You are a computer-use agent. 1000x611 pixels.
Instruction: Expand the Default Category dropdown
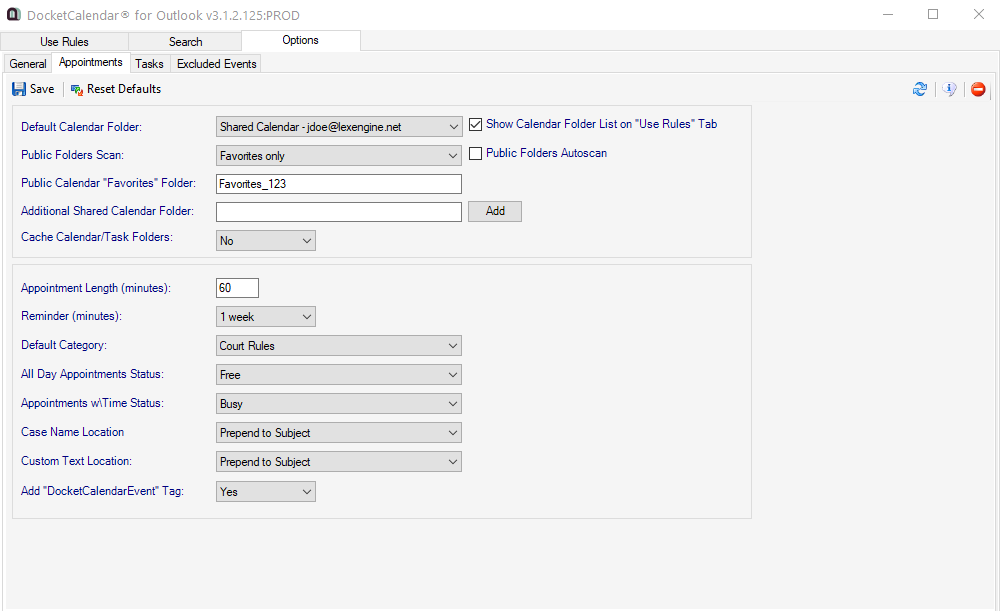339,346
